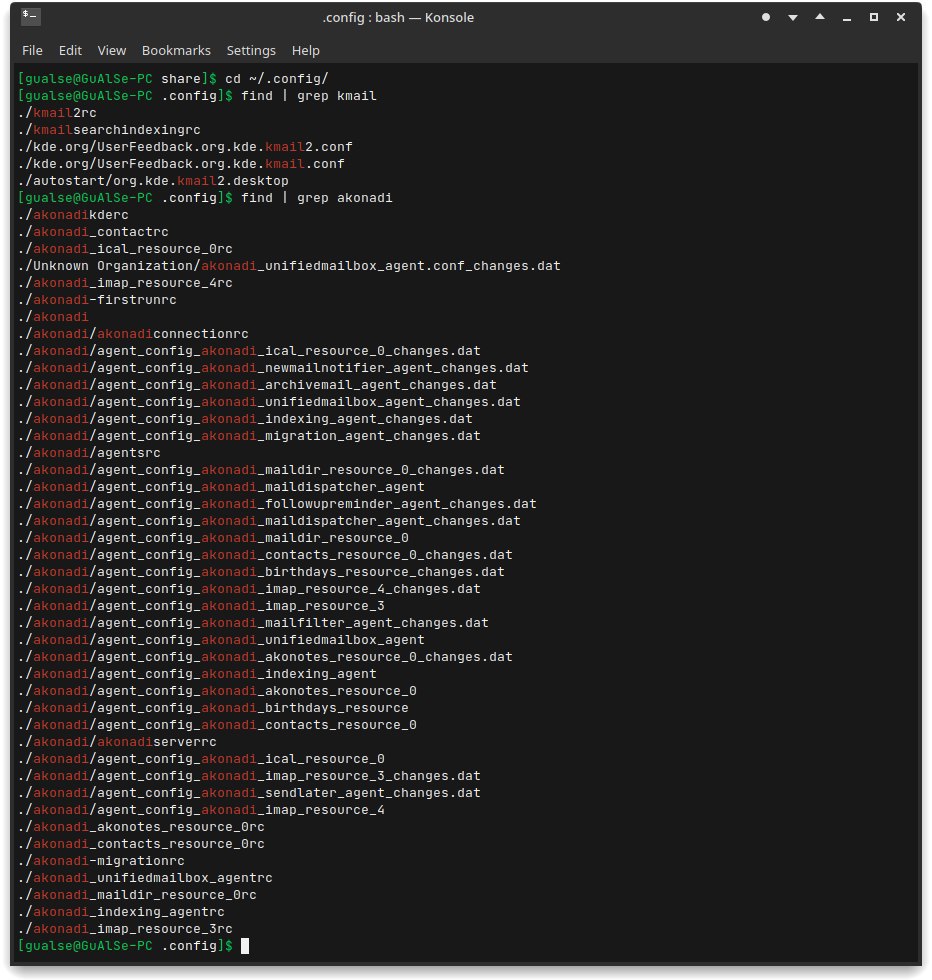Click the akonadiserverrc line
932x980 pixels.
pyautogui.click(x=118, y=742)
